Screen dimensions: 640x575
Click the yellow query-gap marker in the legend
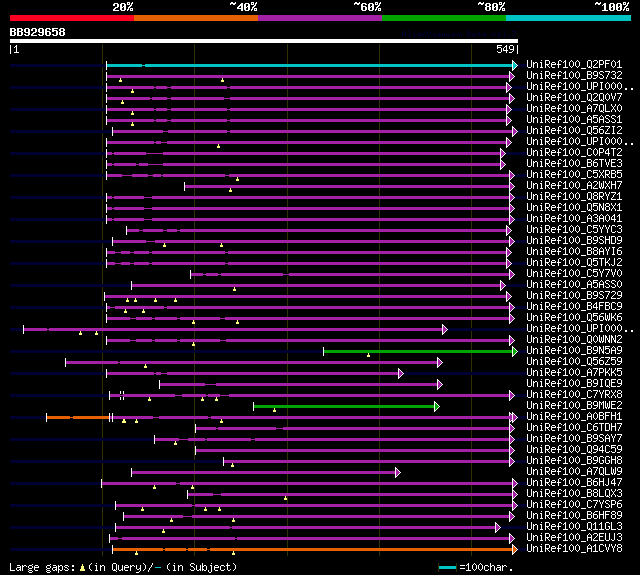click(x=82, y=568)
